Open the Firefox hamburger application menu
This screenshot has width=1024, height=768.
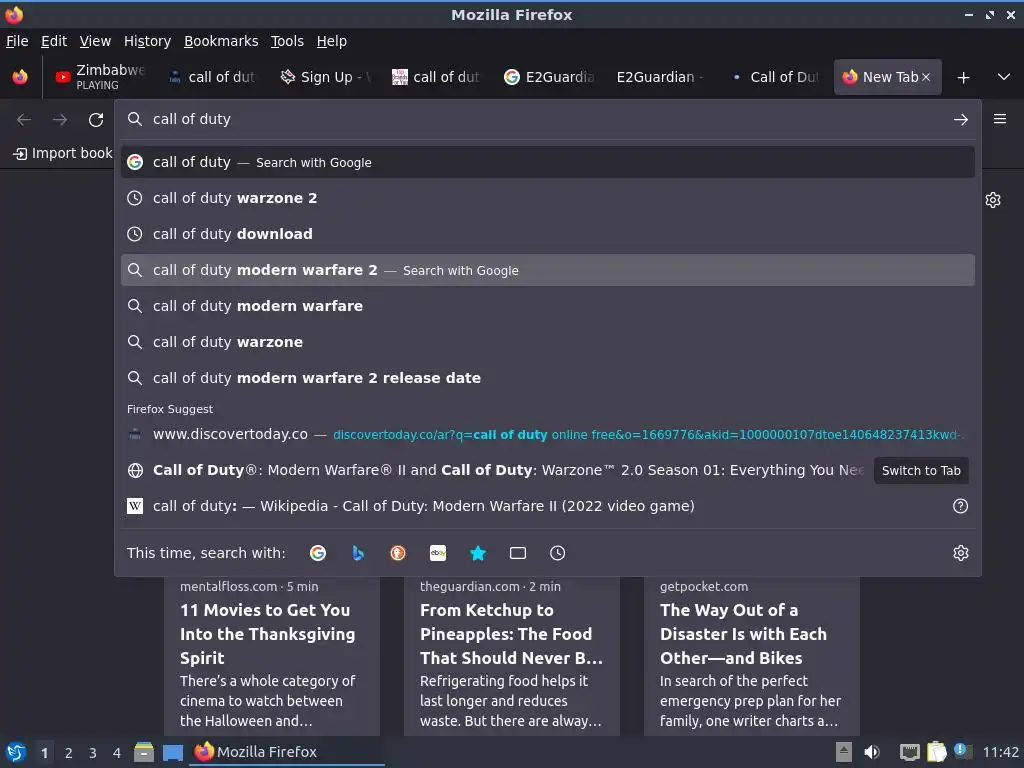[1000, 119]
